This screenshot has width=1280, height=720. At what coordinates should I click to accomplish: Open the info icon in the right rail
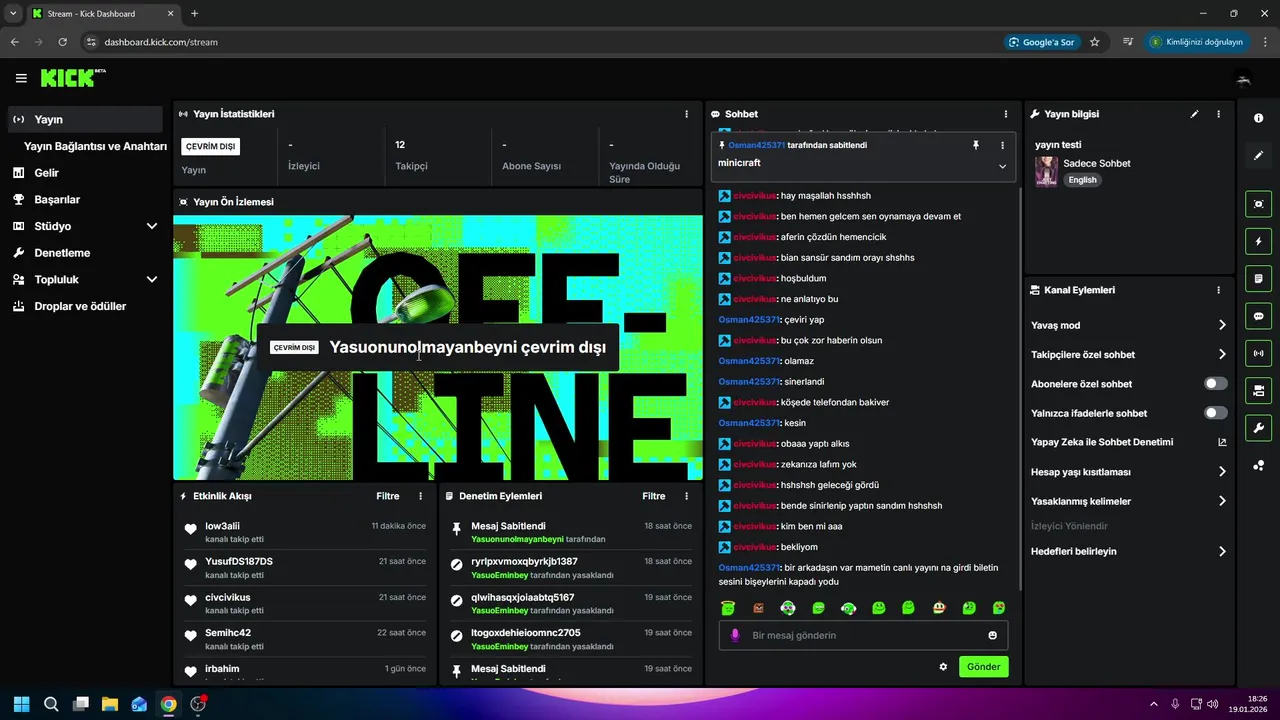pos(1258,118)
